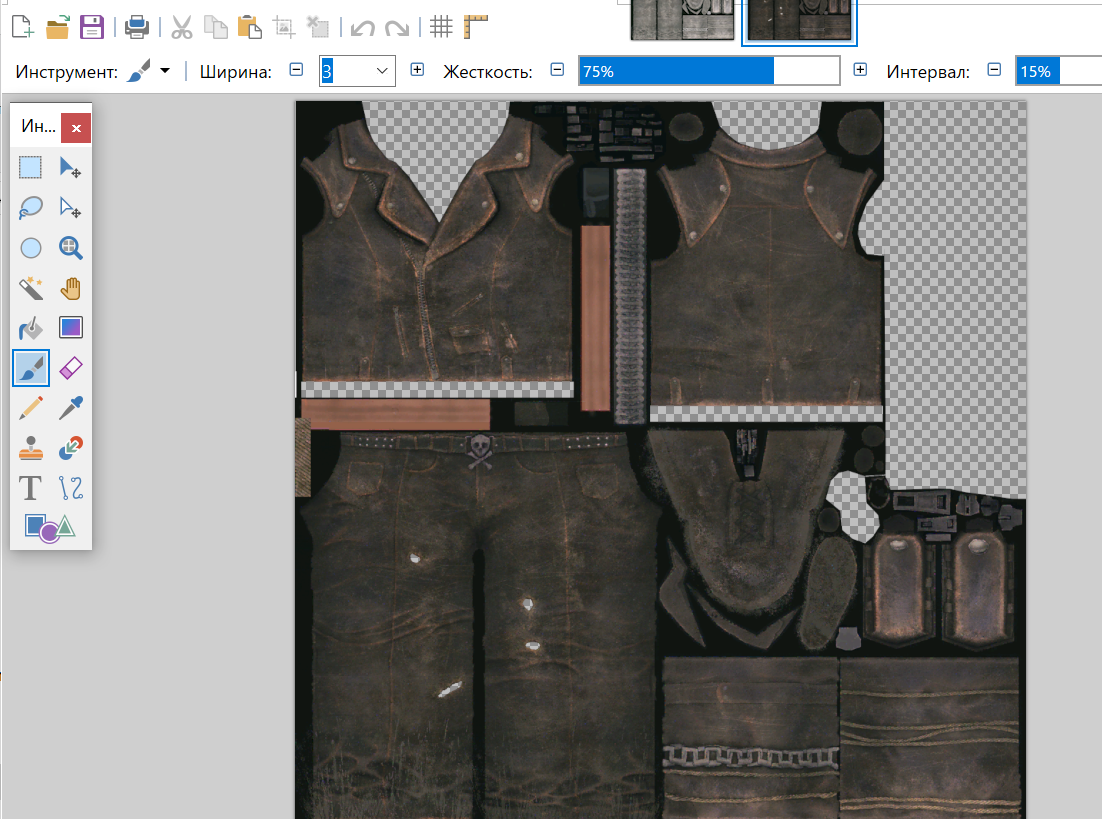Image resolution: width=1102 pixels, height=819 pixels.
Task: Decrease Жесткость with the minus button
Action: coord(558,71)
